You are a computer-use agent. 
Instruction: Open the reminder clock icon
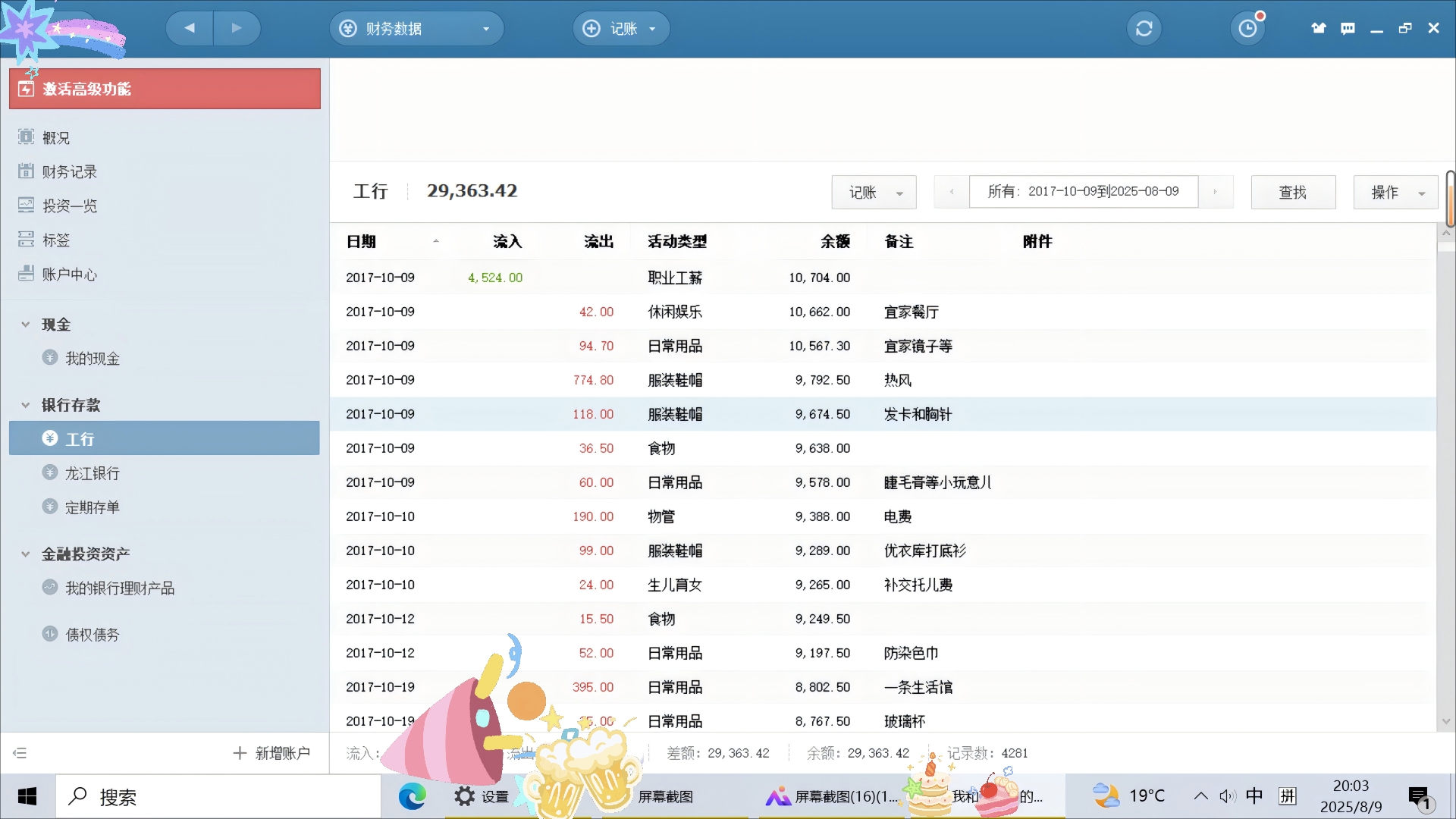click(x=1247, y=29)
